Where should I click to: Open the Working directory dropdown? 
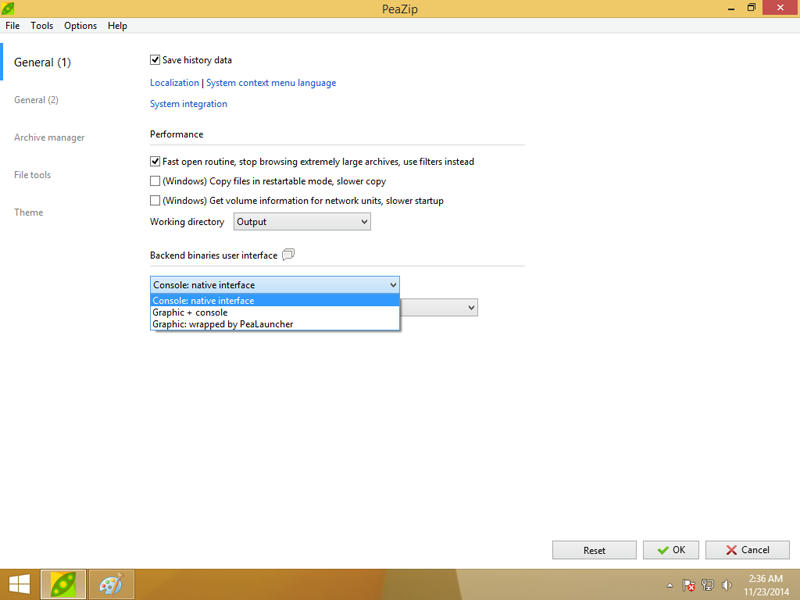pos(302,222)
